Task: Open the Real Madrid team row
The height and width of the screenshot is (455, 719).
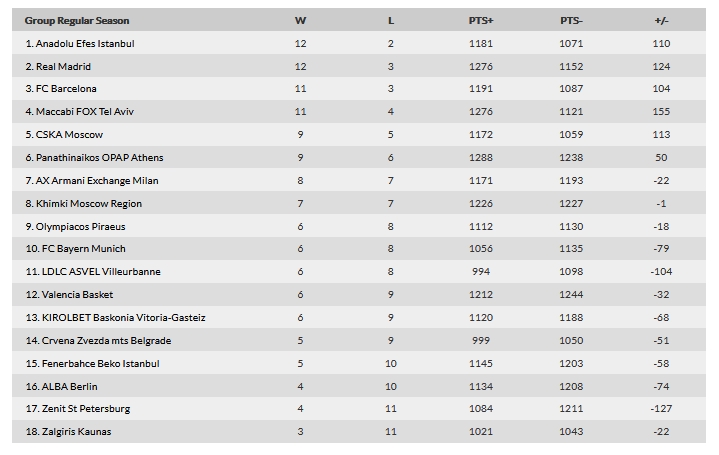Action: pyautogui.click(x=359, y=66)
